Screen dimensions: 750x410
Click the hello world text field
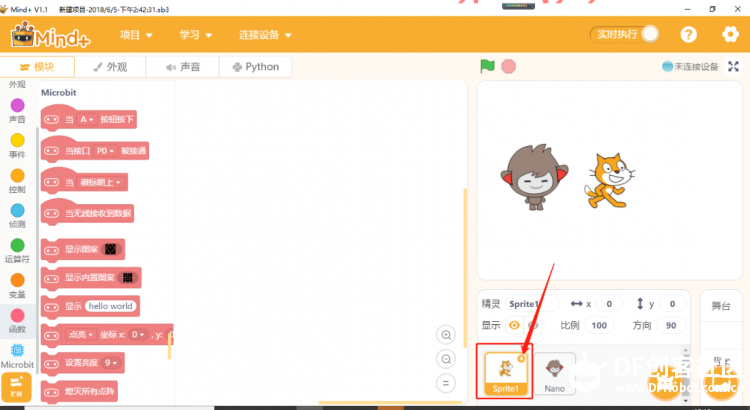click(x=110, y=306)
